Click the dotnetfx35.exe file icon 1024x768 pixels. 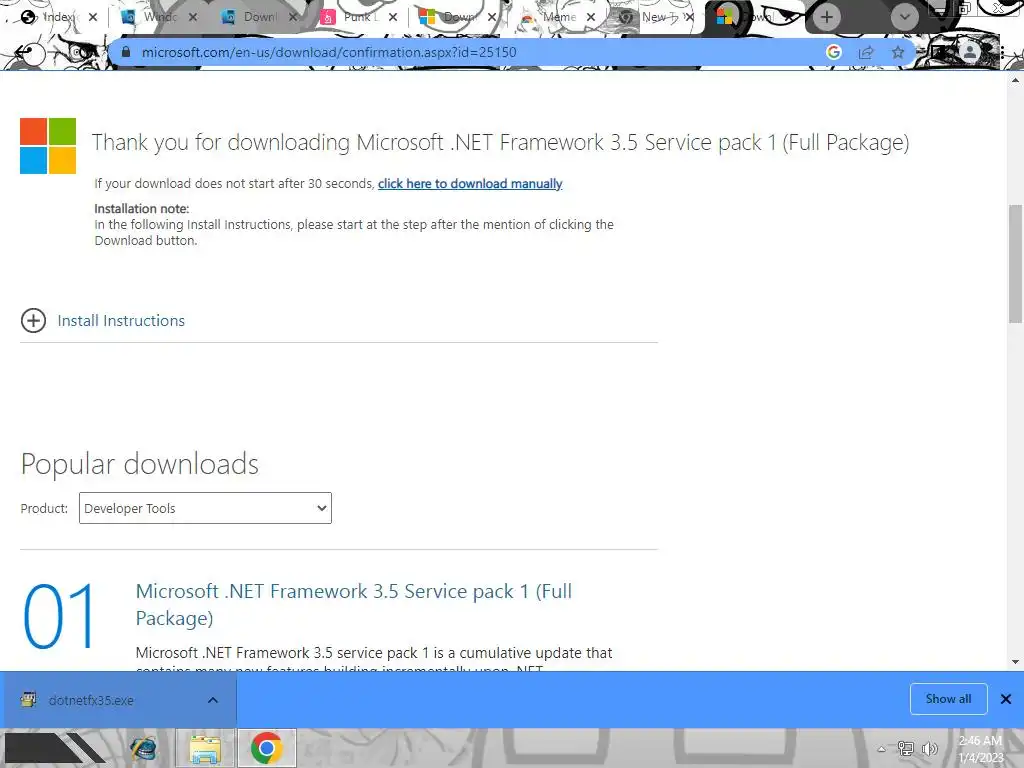tap(28, 700)
